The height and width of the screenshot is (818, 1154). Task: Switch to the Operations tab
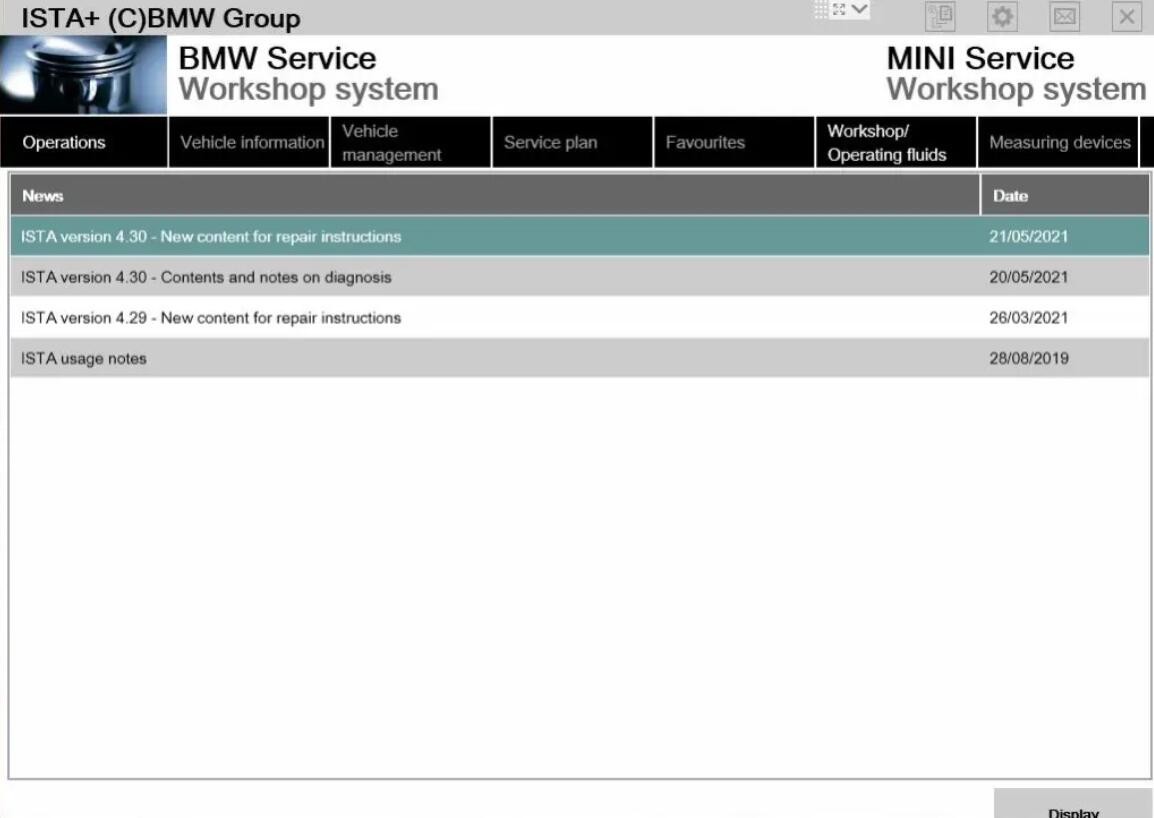84,142
